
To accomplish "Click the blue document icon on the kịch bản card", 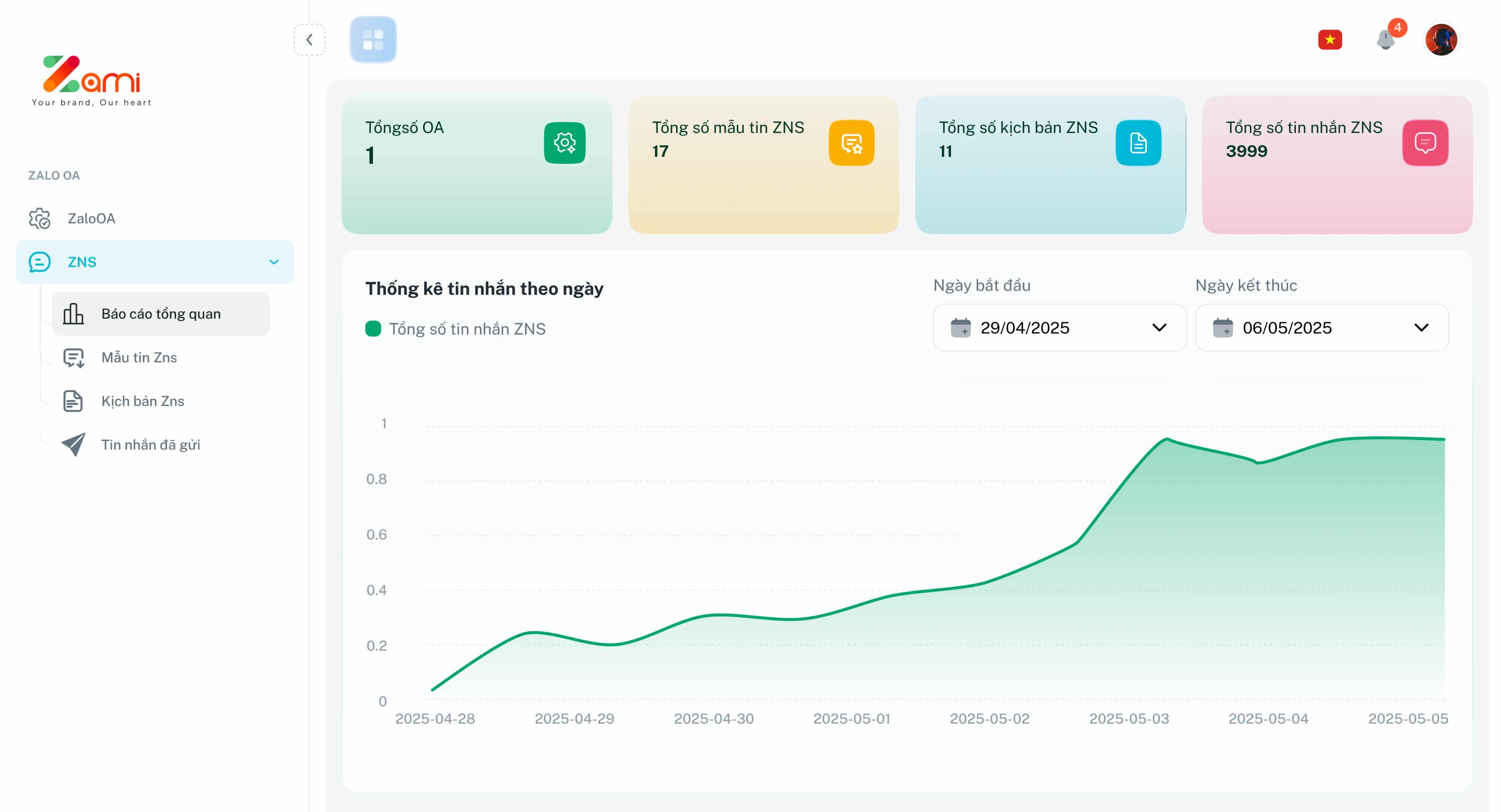I will click(1138, 143).
